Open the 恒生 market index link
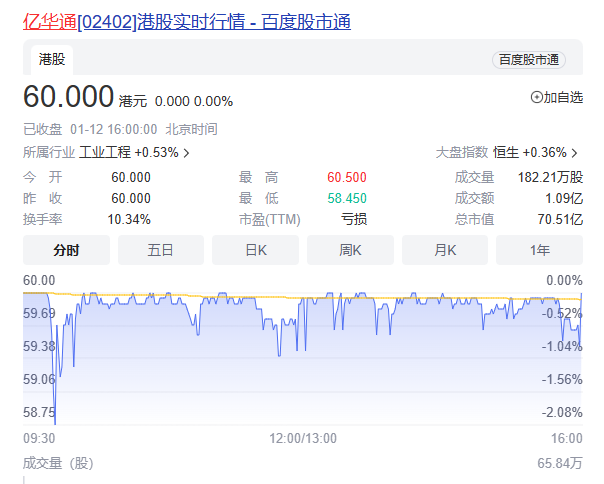Viewport: 604px width, 484px height. pos(506,153)
